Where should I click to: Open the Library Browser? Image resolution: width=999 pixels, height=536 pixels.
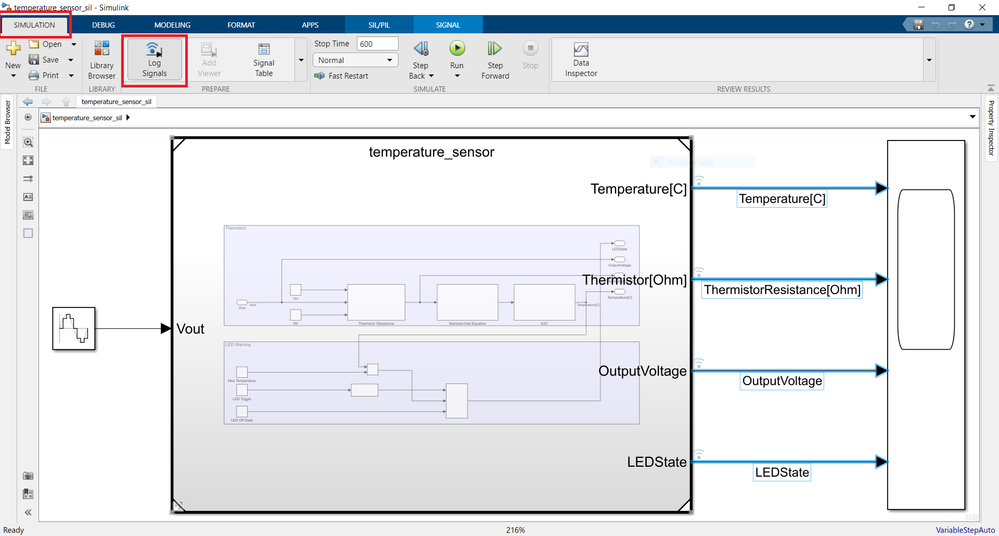point(102,59)
